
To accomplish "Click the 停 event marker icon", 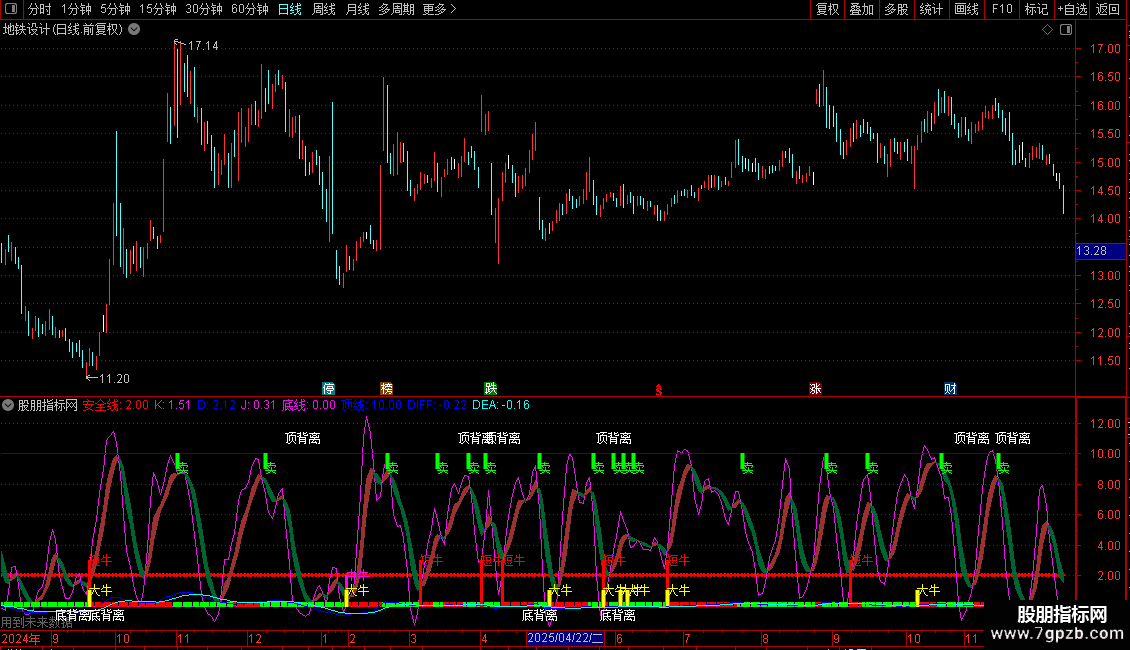I will tap(328, 388).
